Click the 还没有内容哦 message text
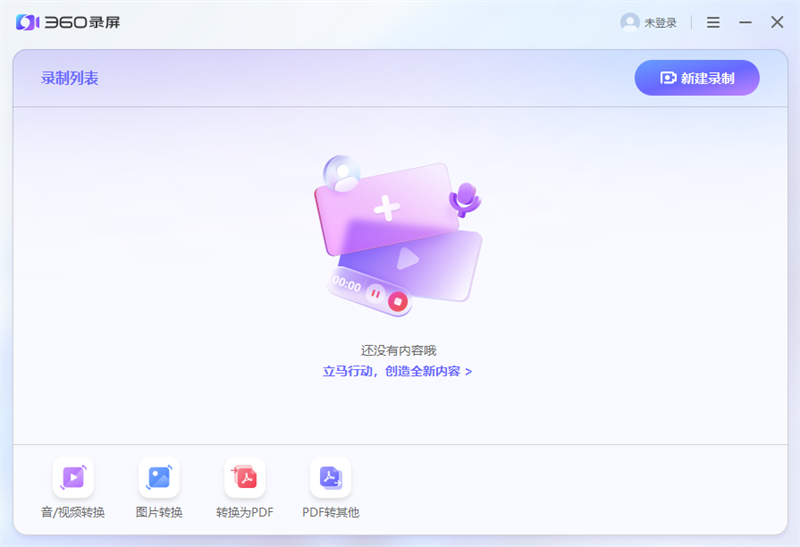This screenshot has width=800, height=547. (398, 351)
